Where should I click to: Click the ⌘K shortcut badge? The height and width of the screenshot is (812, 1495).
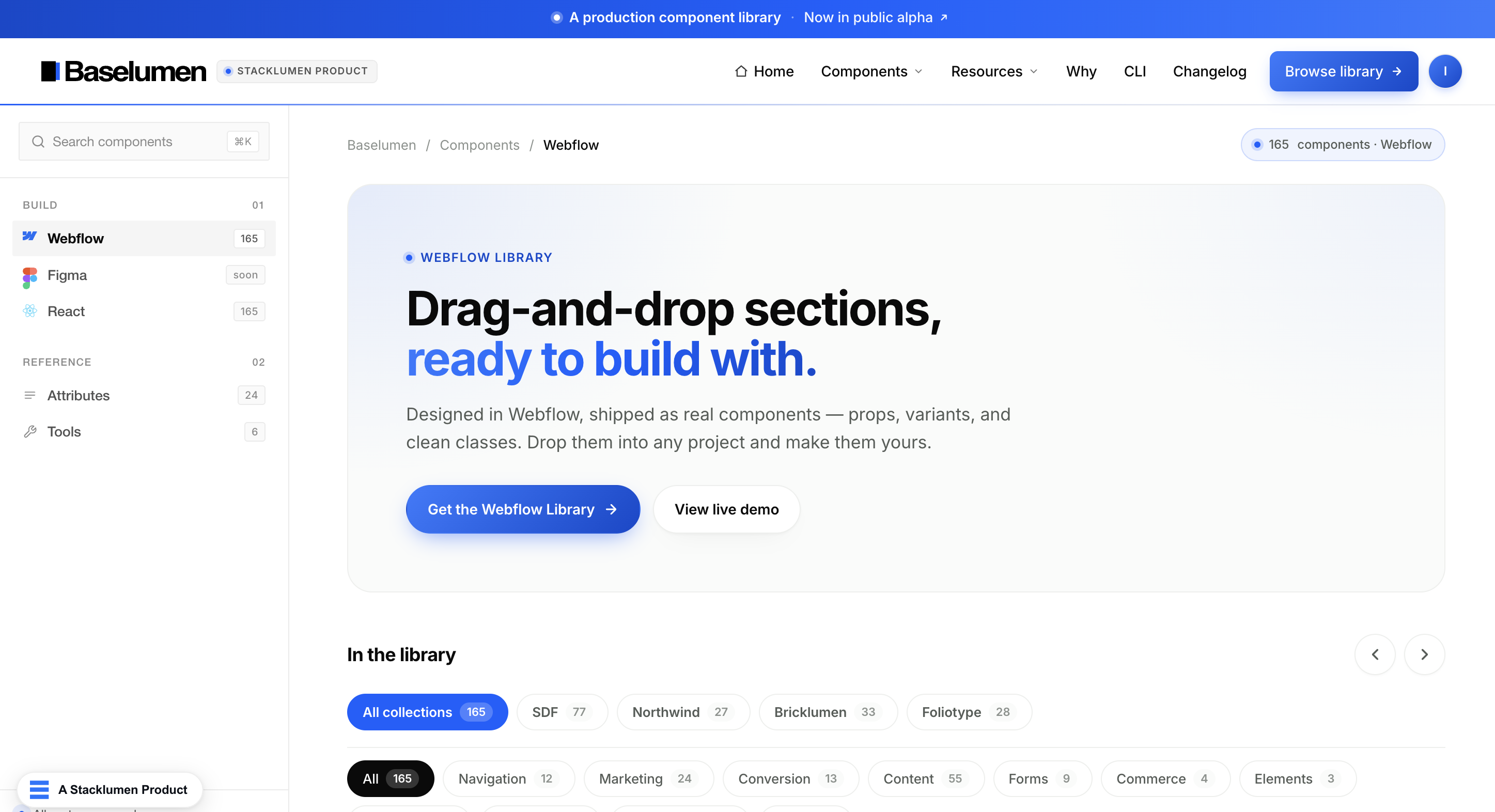243,142
